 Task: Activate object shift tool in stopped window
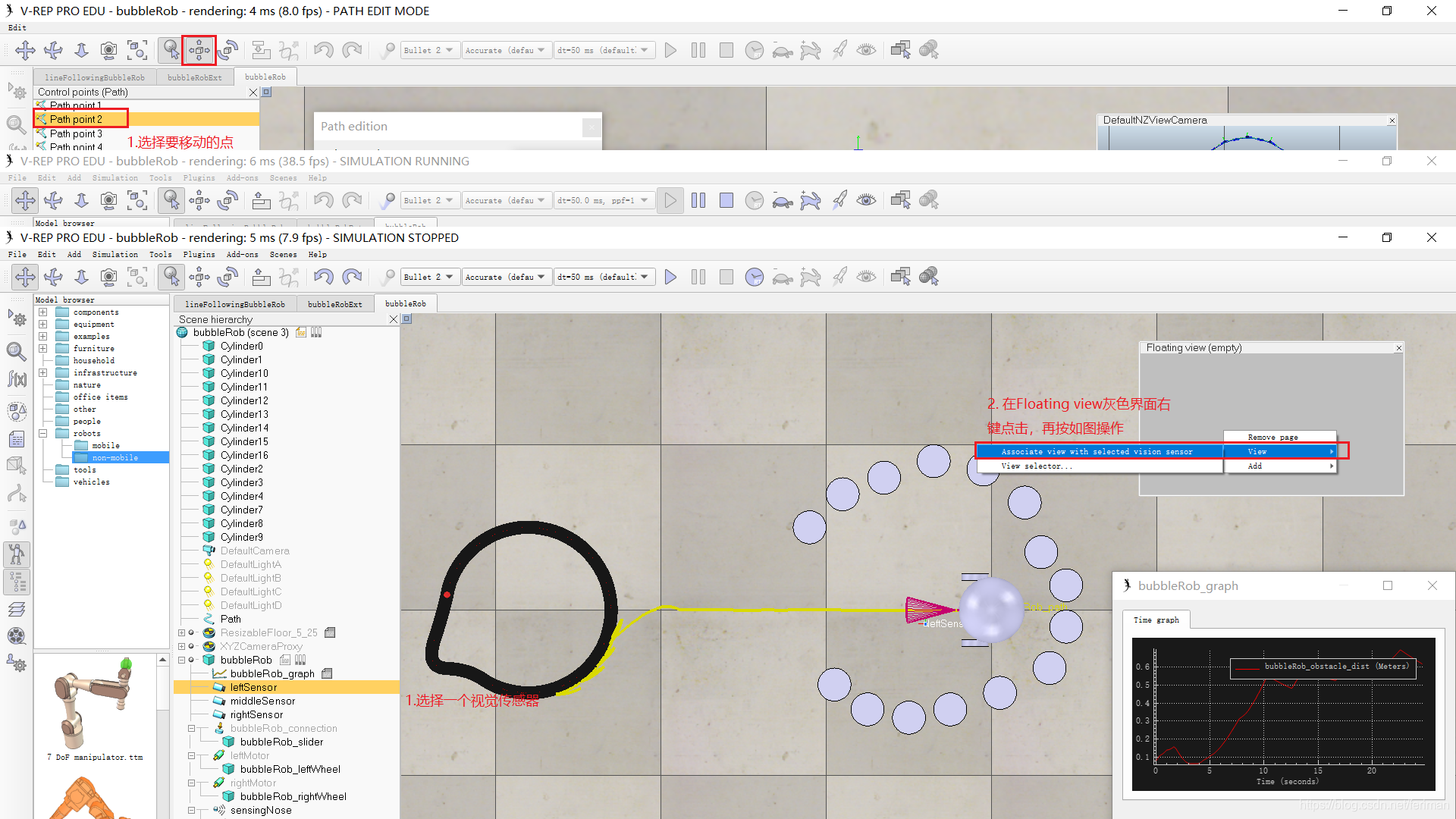pyautogui.click(x=199, y=277)
